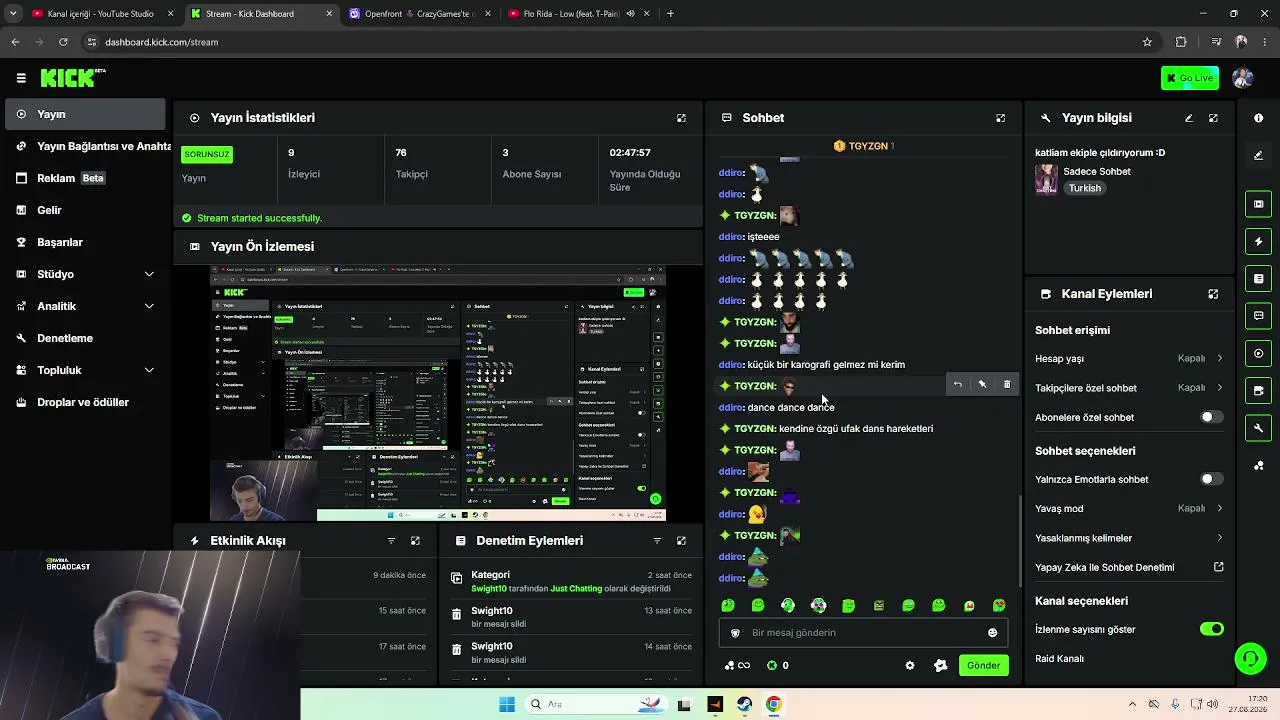1280x720 pixels.
Task: Click the Go Live button
Action: click(1189, 78)
